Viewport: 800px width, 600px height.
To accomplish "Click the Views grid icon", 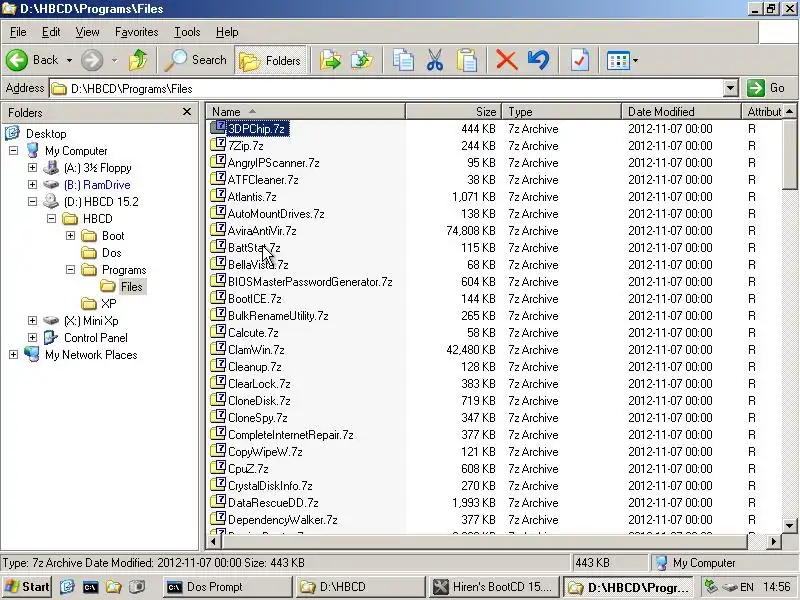I will 618,61.
